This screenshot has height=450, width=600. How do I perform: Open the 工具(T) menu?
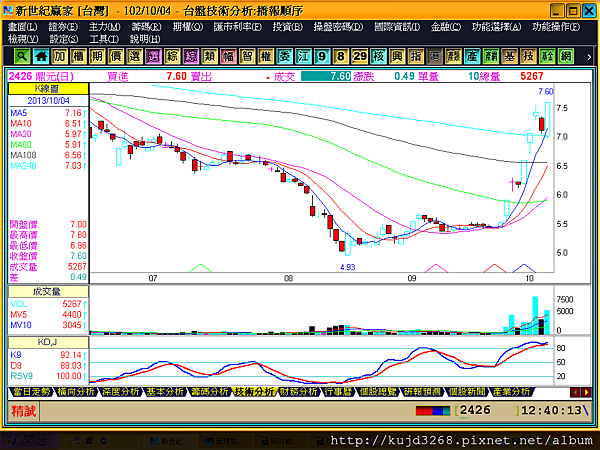click(x=104, y=39)
